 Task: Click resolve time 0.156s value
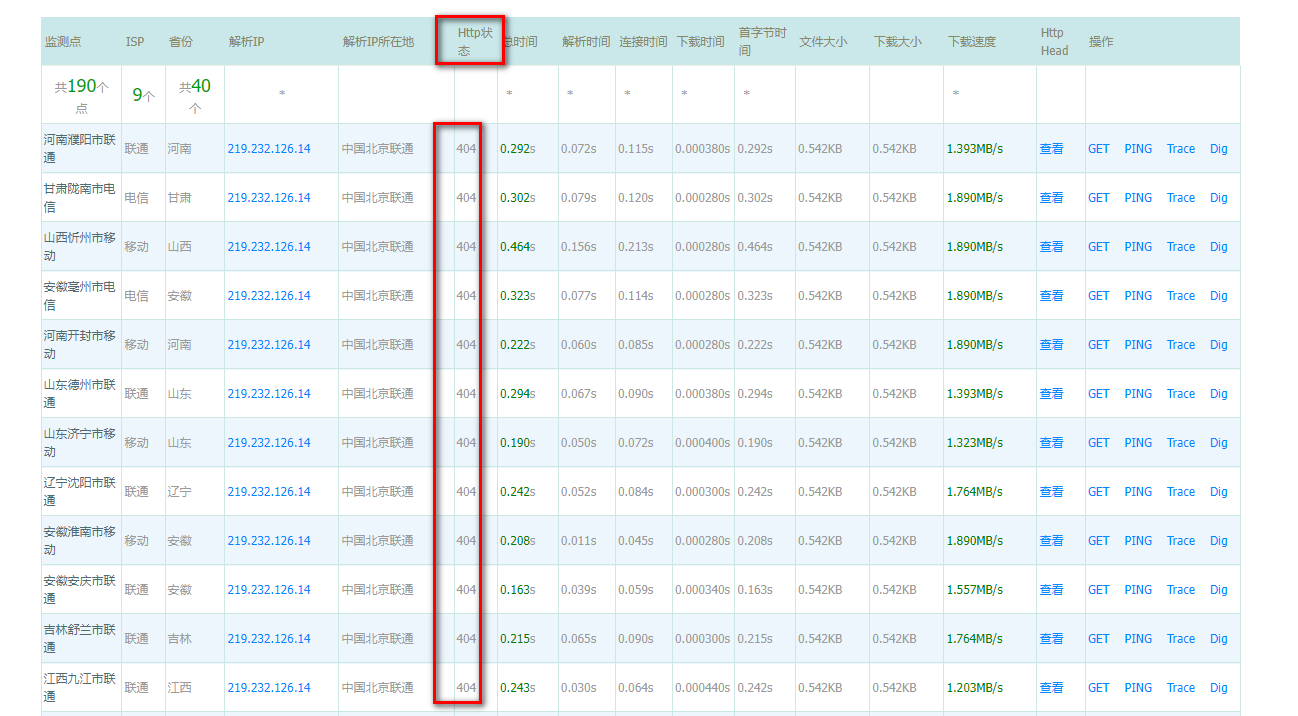point(578,247)
